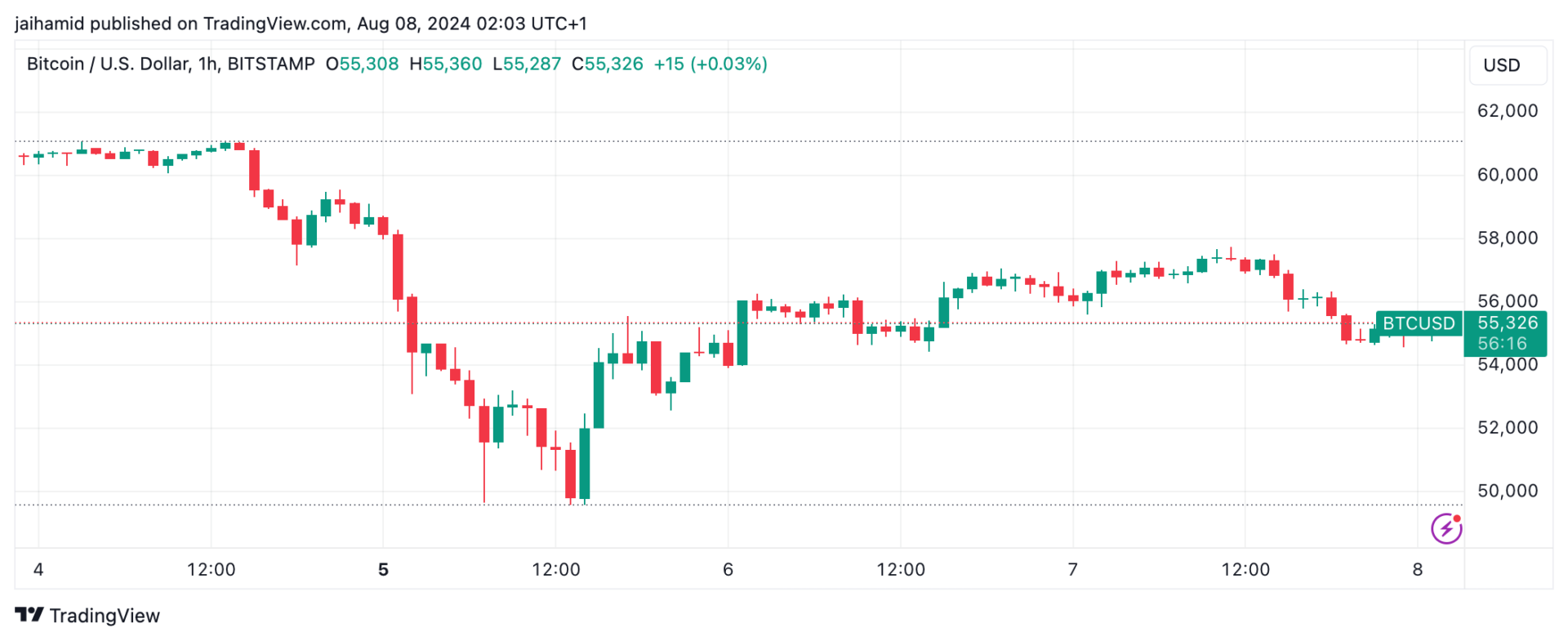
Task: Click the 56:16 candle countdown timer
Action: tap(1502, 344)
